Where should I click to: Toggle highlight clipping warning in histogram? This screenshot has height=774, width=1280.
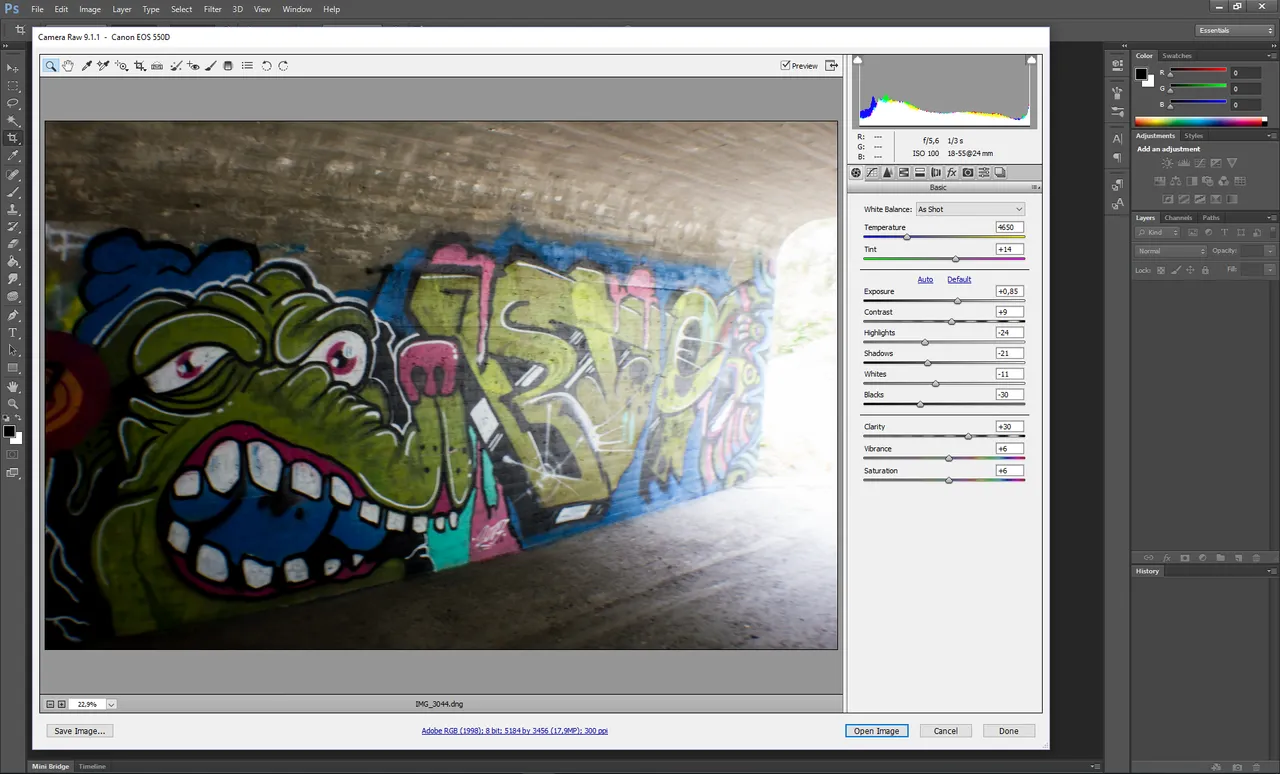pyautogui.click(x=1032, y=61)
